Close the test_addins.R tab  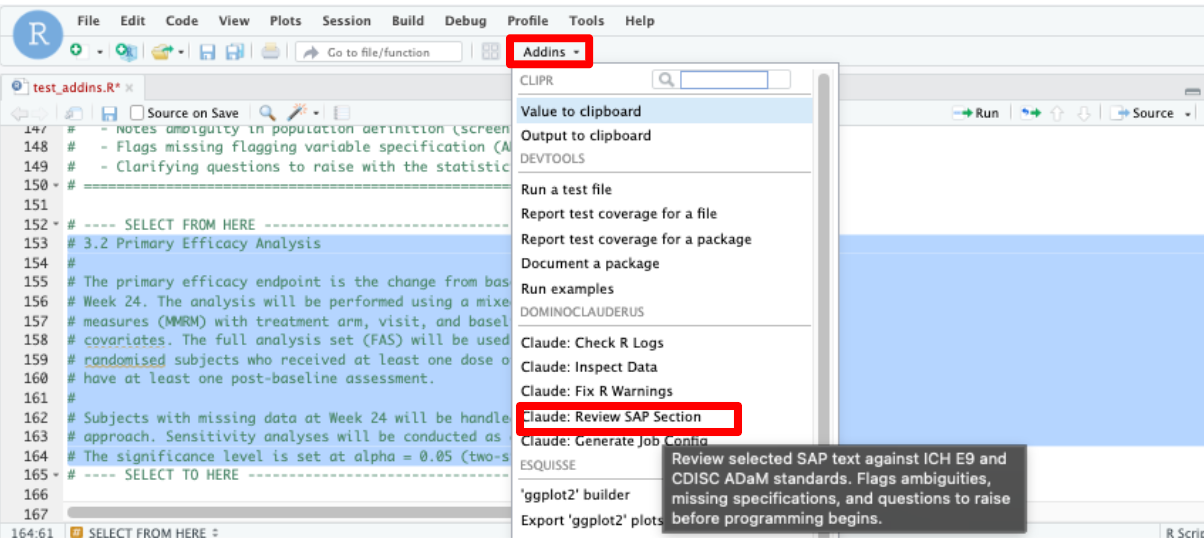pyautogui.click(x=129, y=88)
